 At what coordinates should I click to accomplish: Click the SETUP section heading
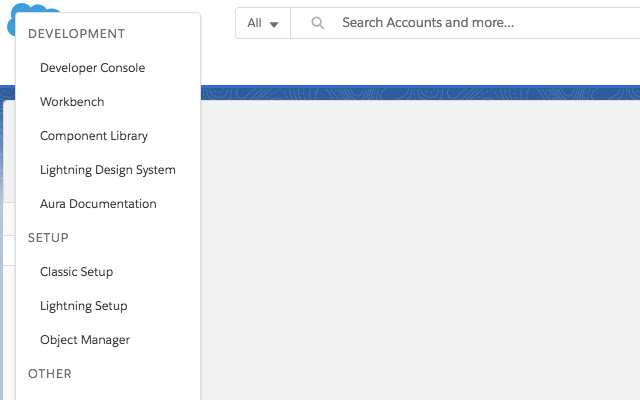pyautogui.click(x=48, y=238)
